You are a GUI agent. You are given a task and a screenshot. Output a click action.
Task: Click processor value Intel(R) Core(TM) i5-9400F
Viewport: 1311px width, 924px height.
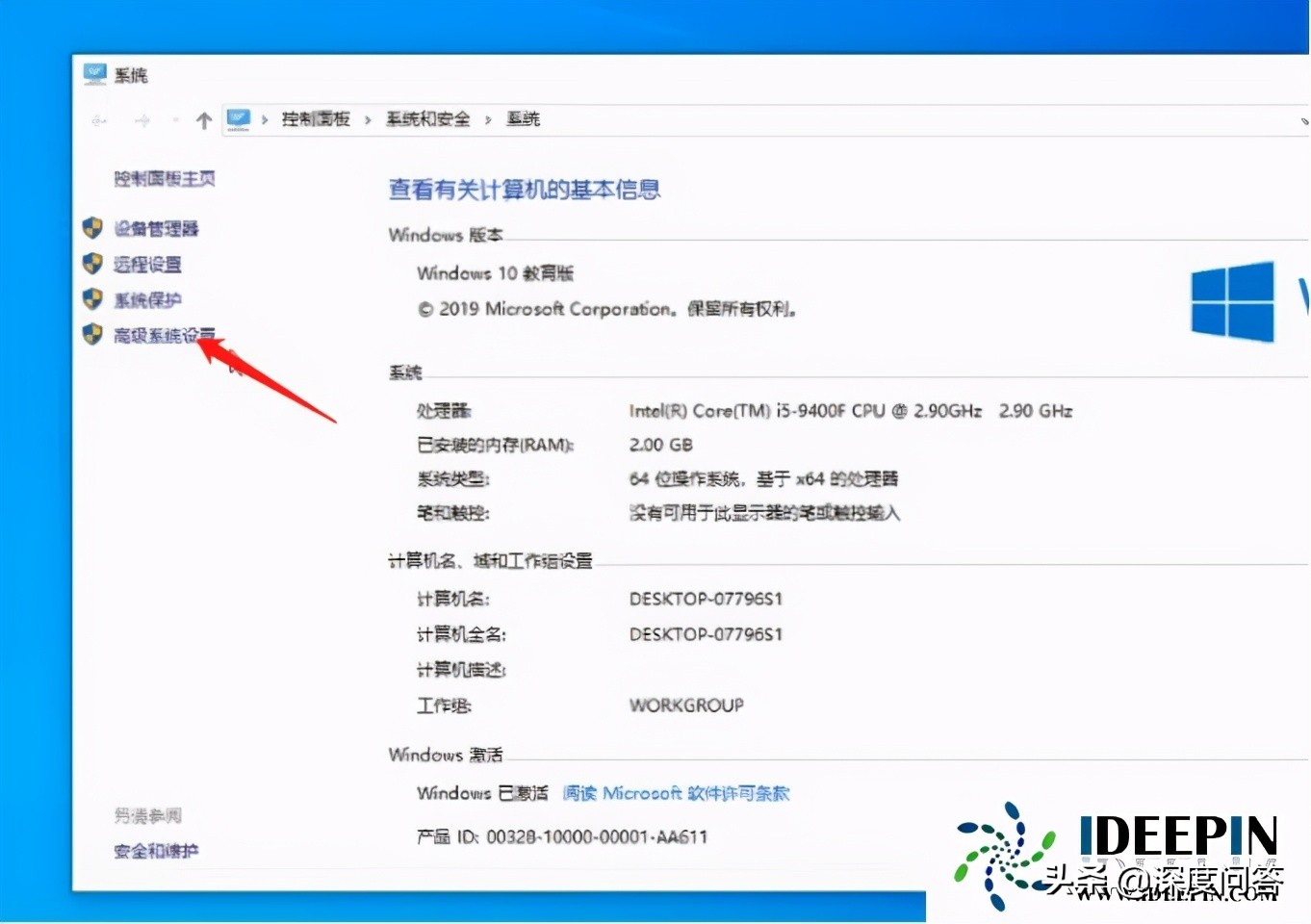point(851,411)
